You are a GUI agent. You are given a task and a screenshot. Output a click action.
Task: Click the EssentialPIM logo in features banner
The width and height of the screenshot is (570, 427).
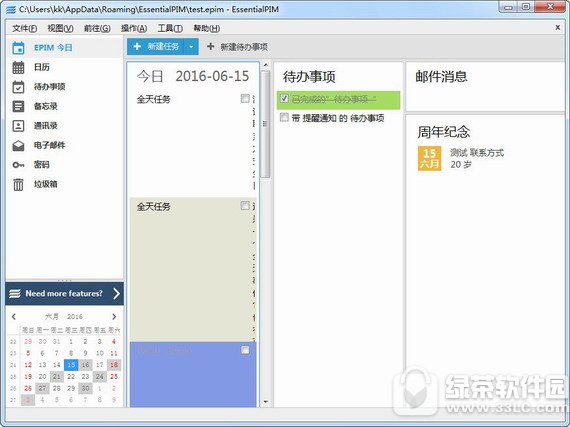pyautogui.click(x=15, y=294)
